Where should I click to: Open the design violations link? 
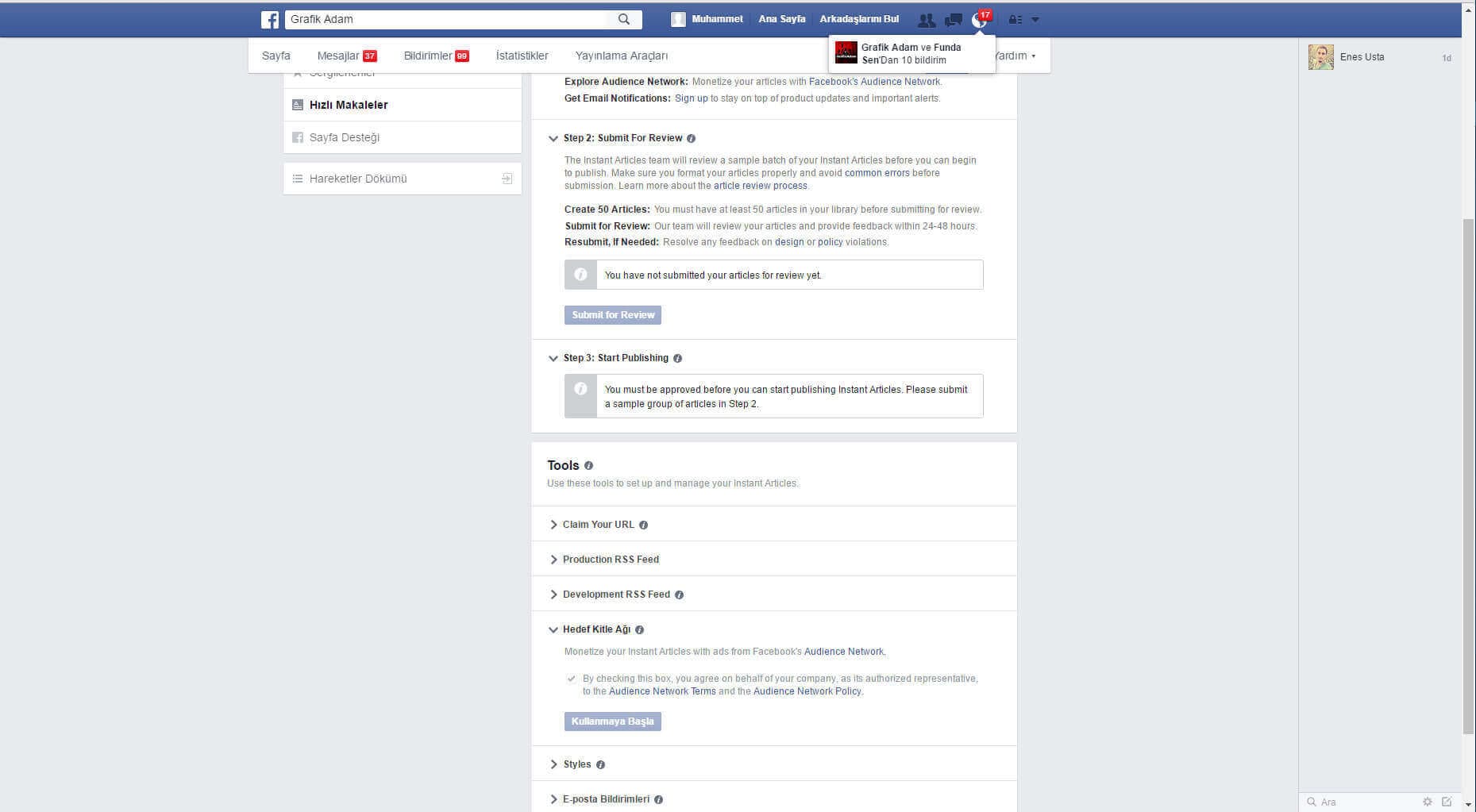coord(789,242)
